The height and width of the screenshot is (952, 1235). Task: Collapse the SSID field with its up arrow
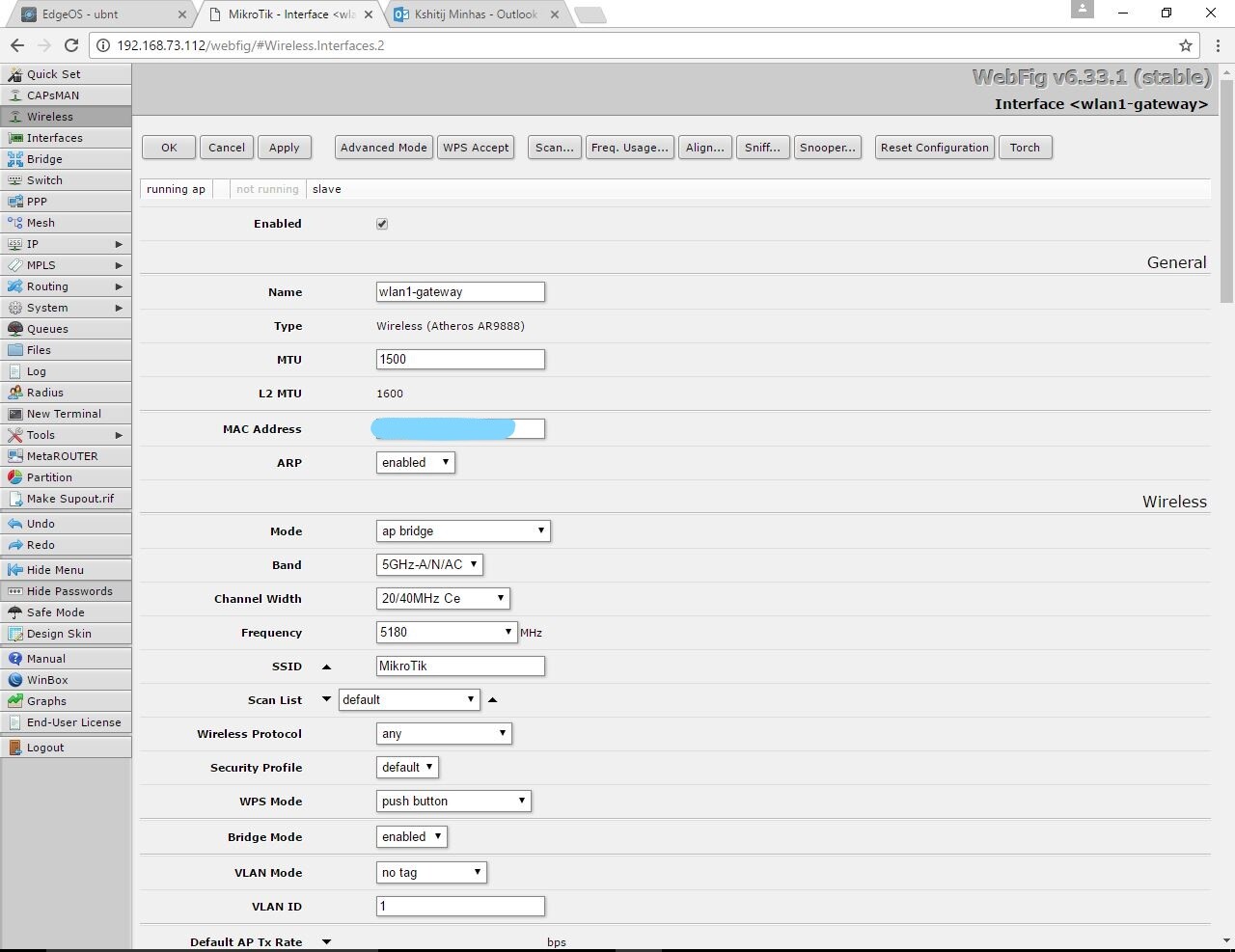coord(326,666)
